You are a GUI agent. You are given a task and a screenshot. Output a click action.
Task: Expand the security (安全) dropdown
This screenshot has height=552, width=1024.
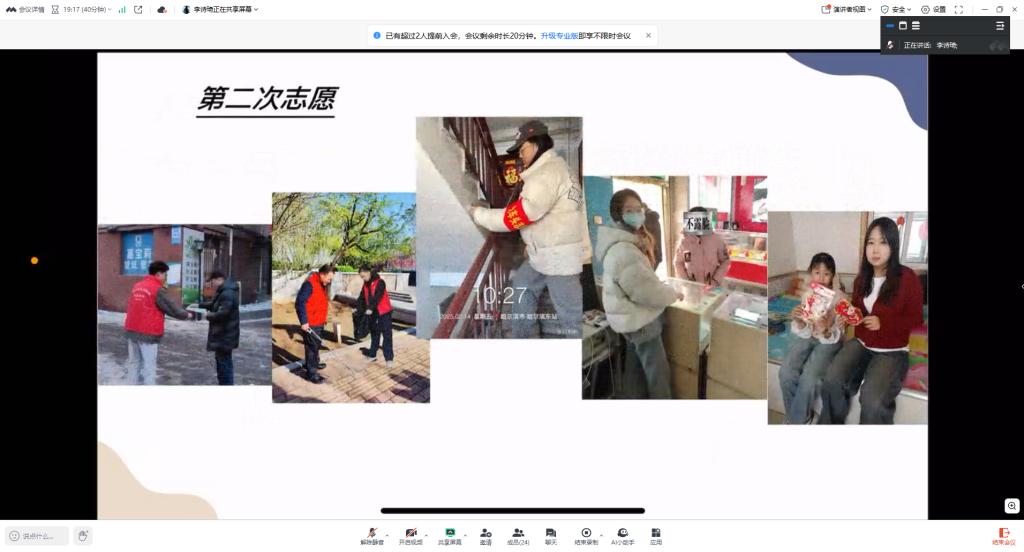click(x=896, y=9)
